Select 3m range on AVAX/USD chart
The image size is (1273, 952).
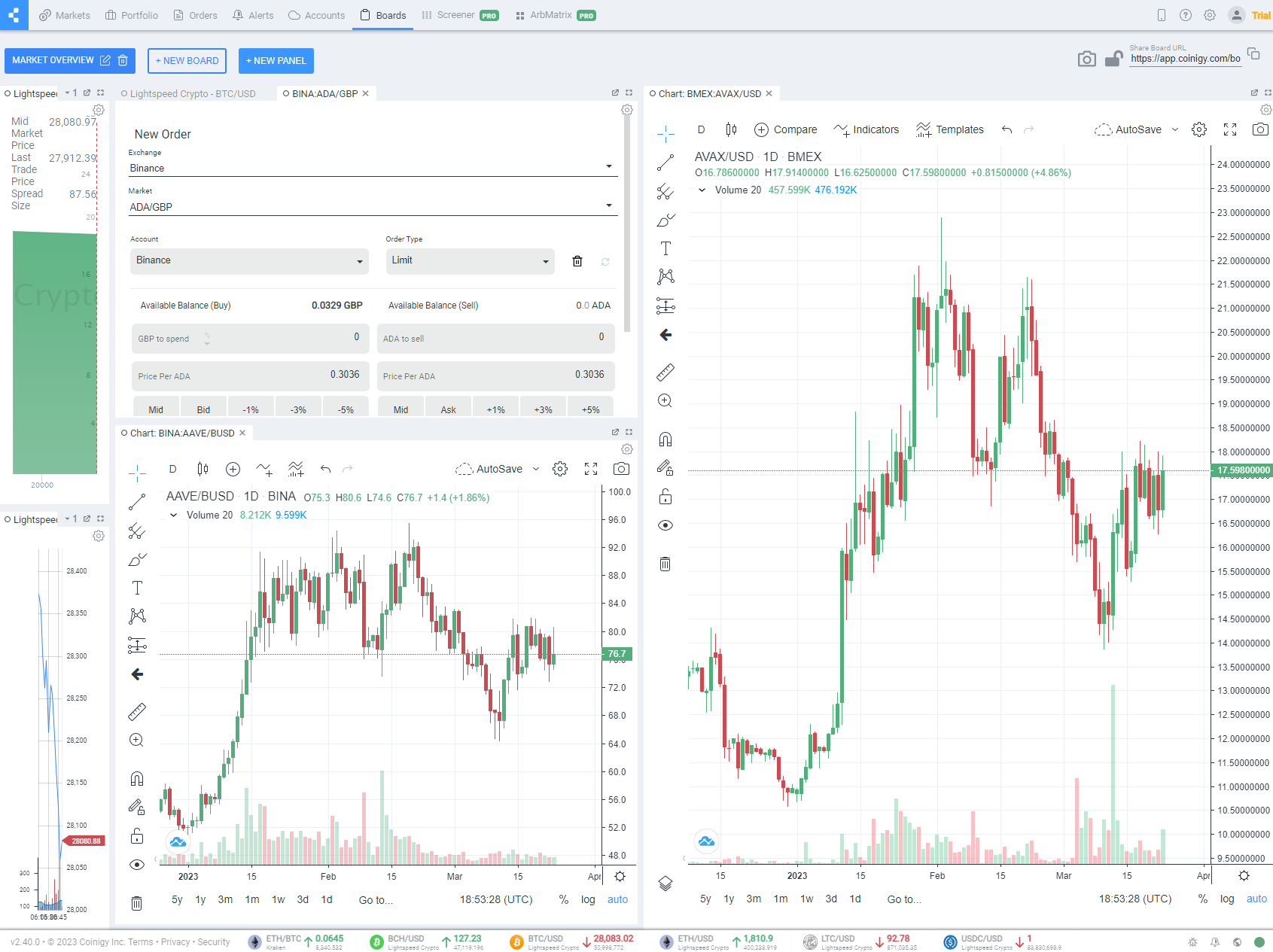[x=754, y=899]
